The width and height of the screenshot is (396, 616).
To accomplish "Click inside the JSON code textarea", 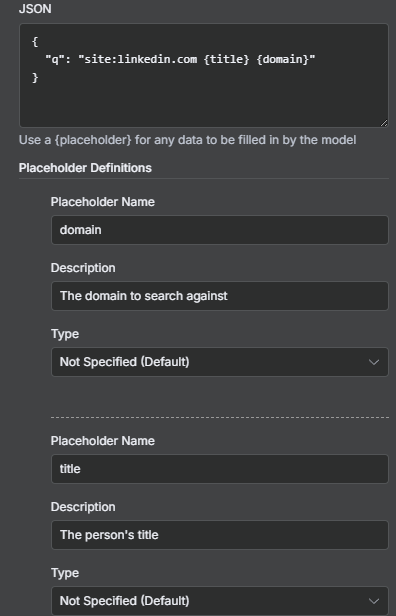I will [x=204, y=75].
